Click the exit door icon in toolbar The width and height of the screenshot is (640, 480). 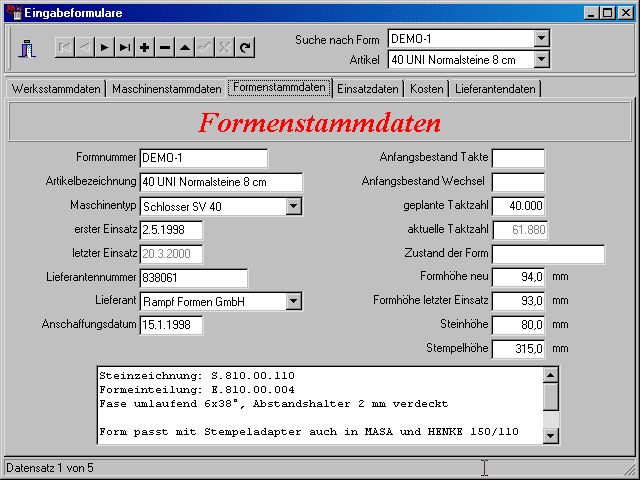click(27, 47)
